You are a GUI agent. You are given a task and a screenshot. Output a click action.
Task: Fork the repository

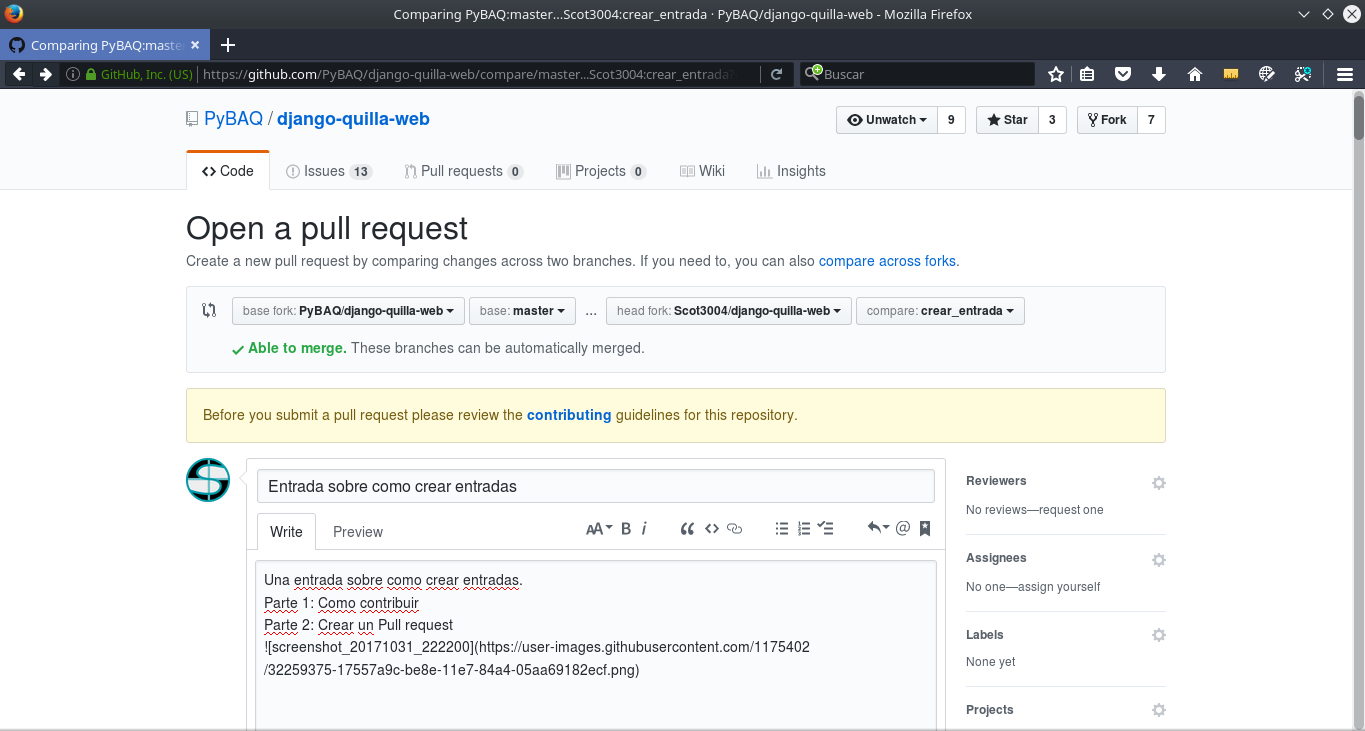[1107, 120]
